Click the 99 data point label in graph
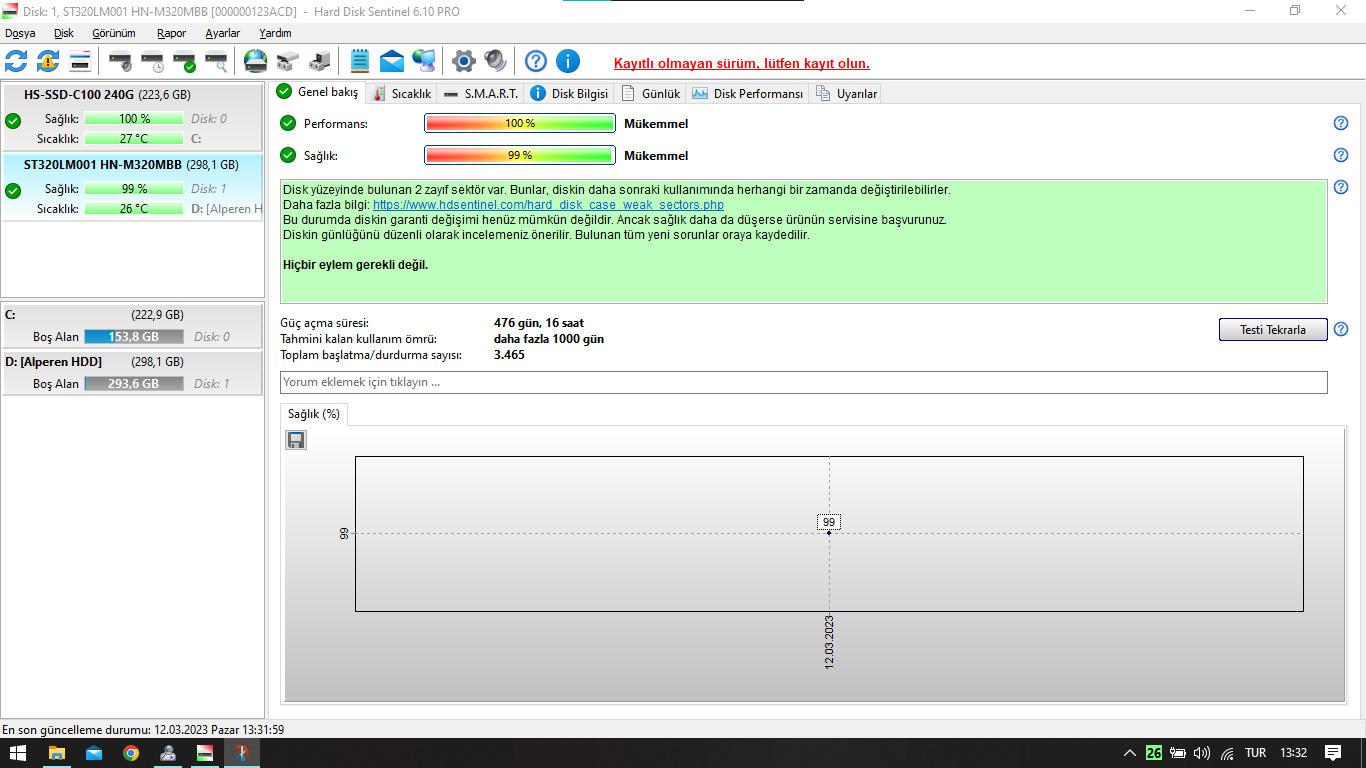This screenshot has height=768, width=1366. [829, 522]
